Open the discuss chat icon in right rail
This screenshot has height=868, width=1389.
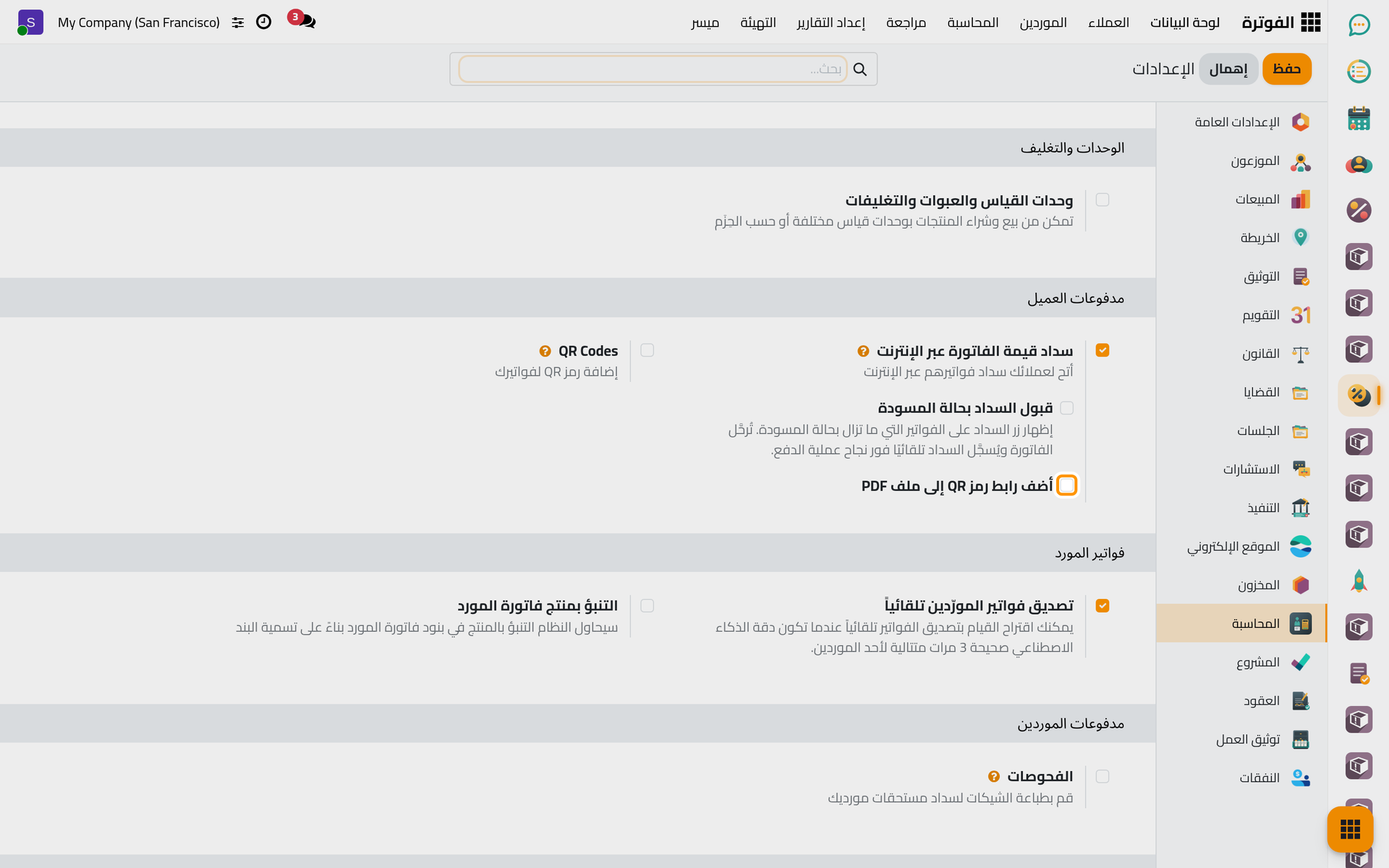1359,25
